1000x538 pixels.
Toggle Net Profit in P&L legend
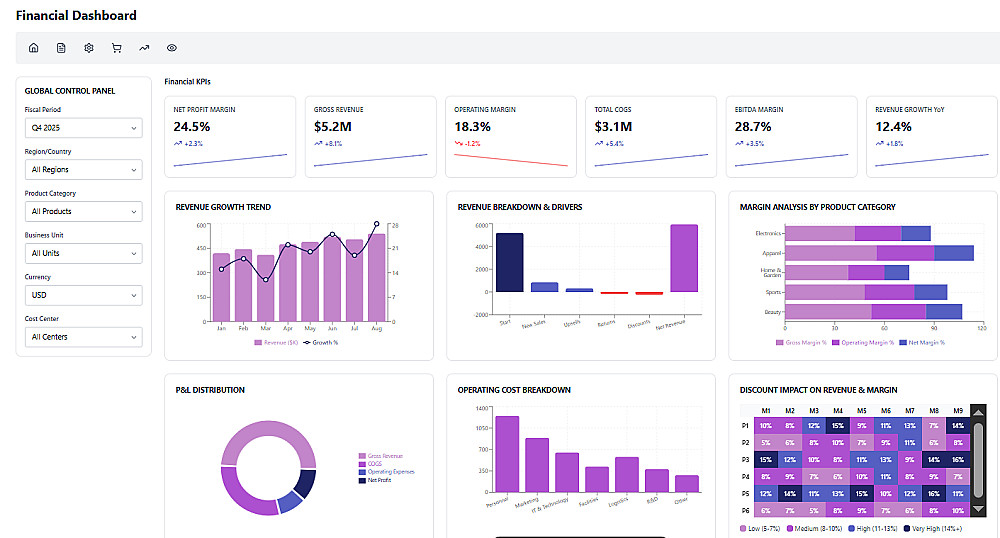point(375,480)
